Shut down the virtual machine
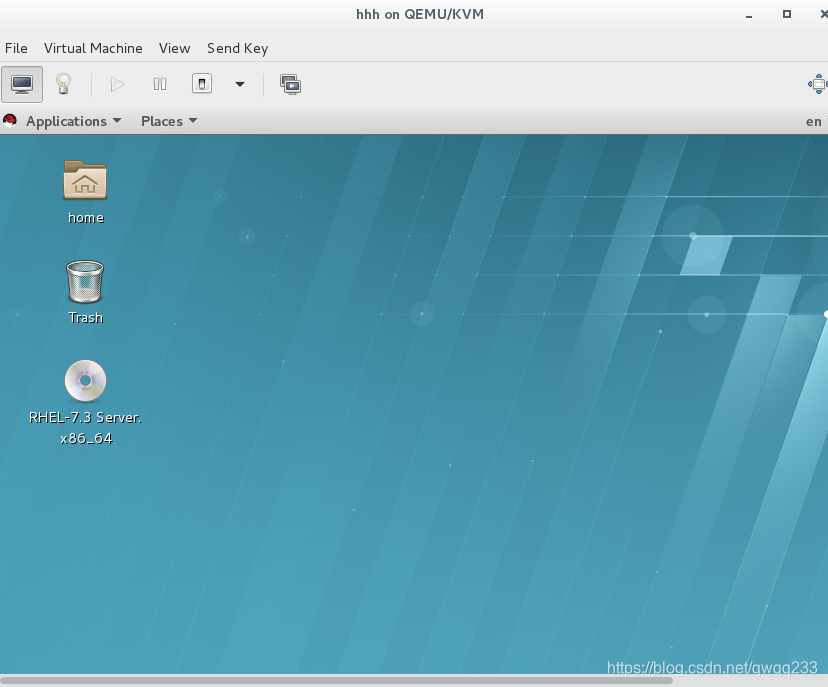Viewport: 828px width, 687px height. pyautogui.click(x=202, y=84)
